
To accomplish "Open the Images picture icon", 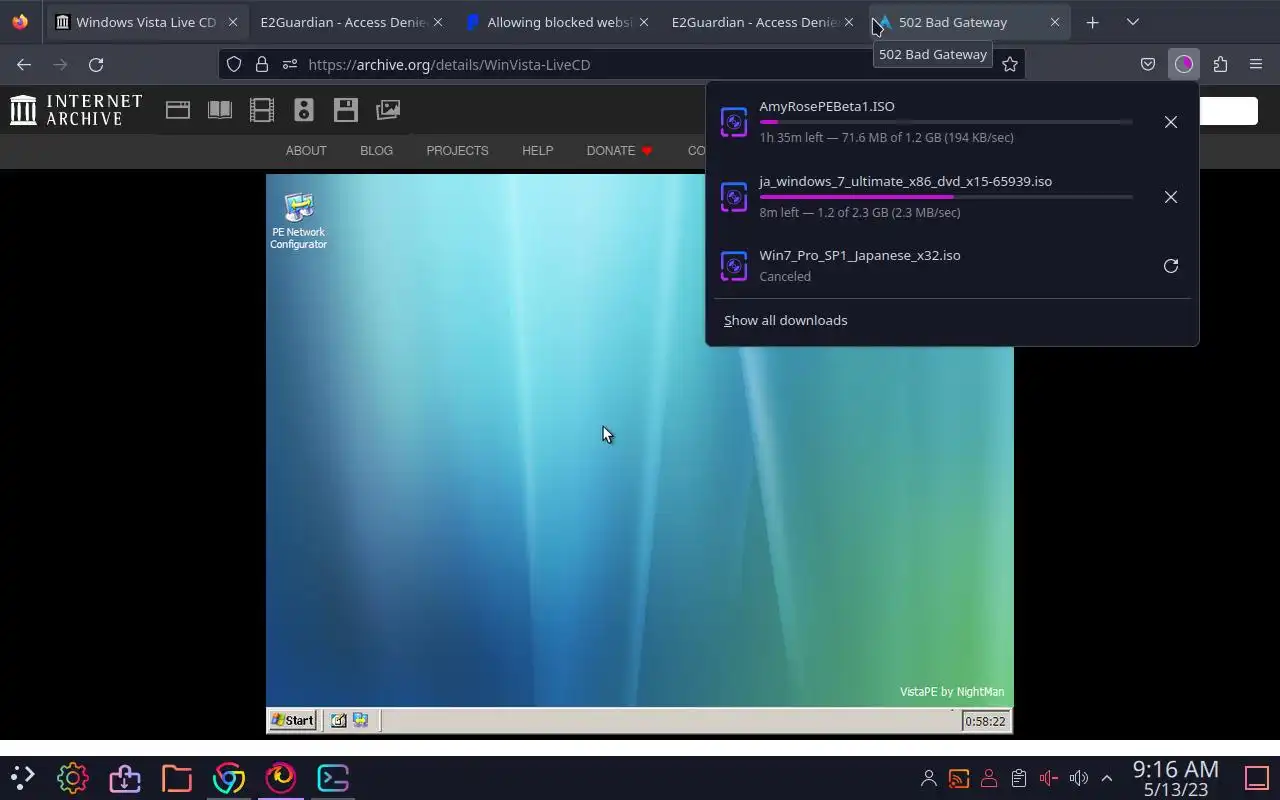I will [388, 110].
